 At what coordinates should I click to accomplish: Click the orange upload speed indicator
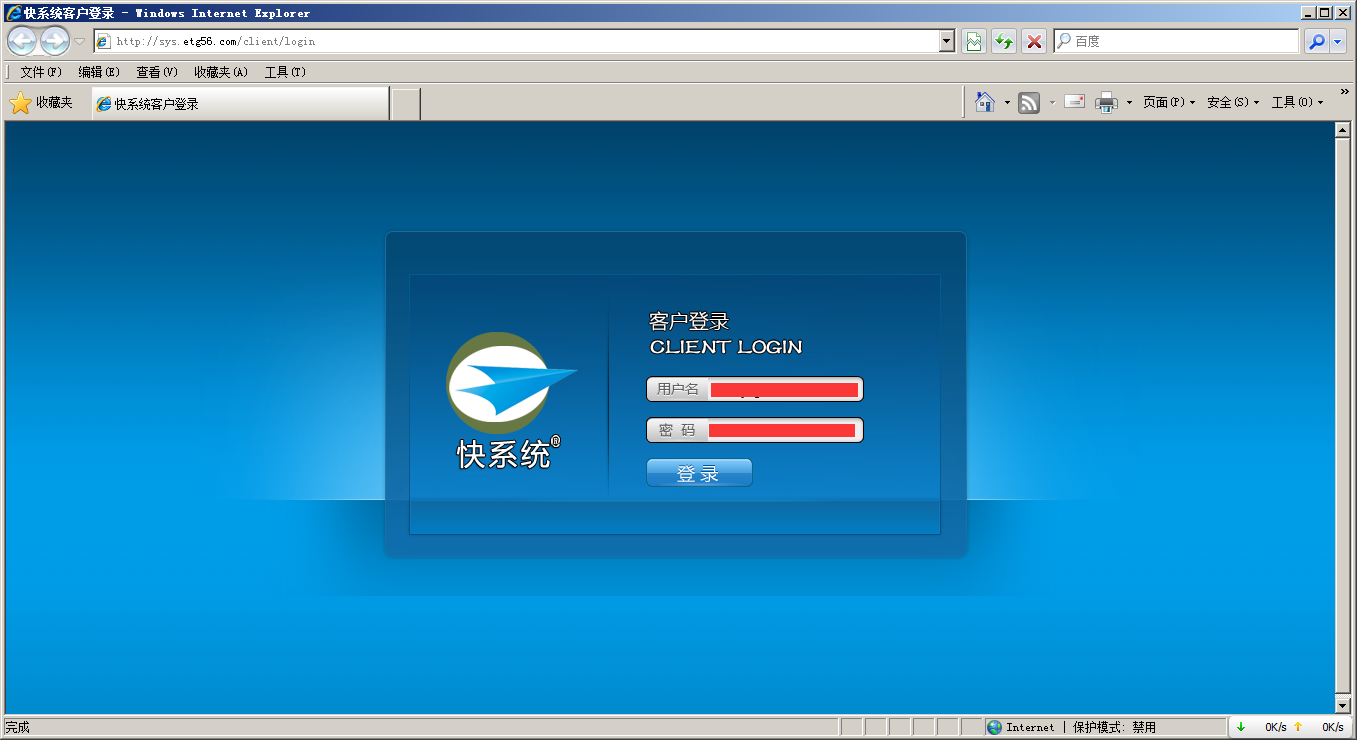coord(1298,727)
